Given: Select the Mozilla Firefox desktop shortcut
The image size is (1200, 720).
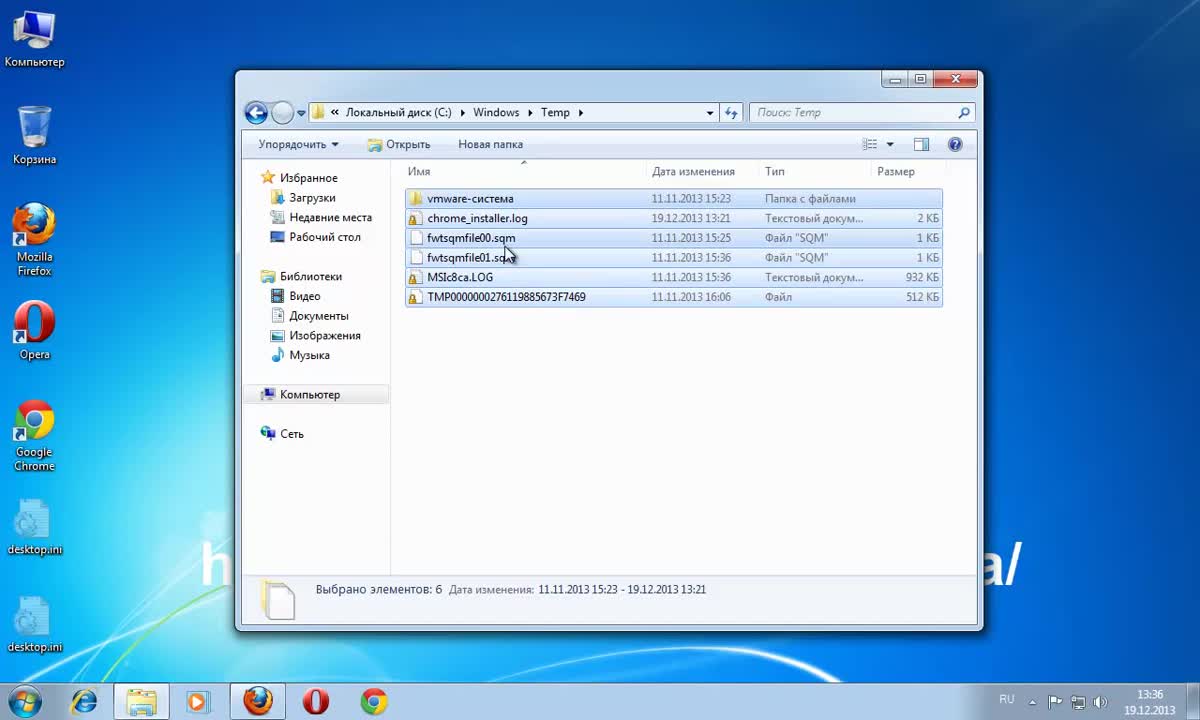Looking at the screenshot, I should pyautogui.click(x=34, y=240).
